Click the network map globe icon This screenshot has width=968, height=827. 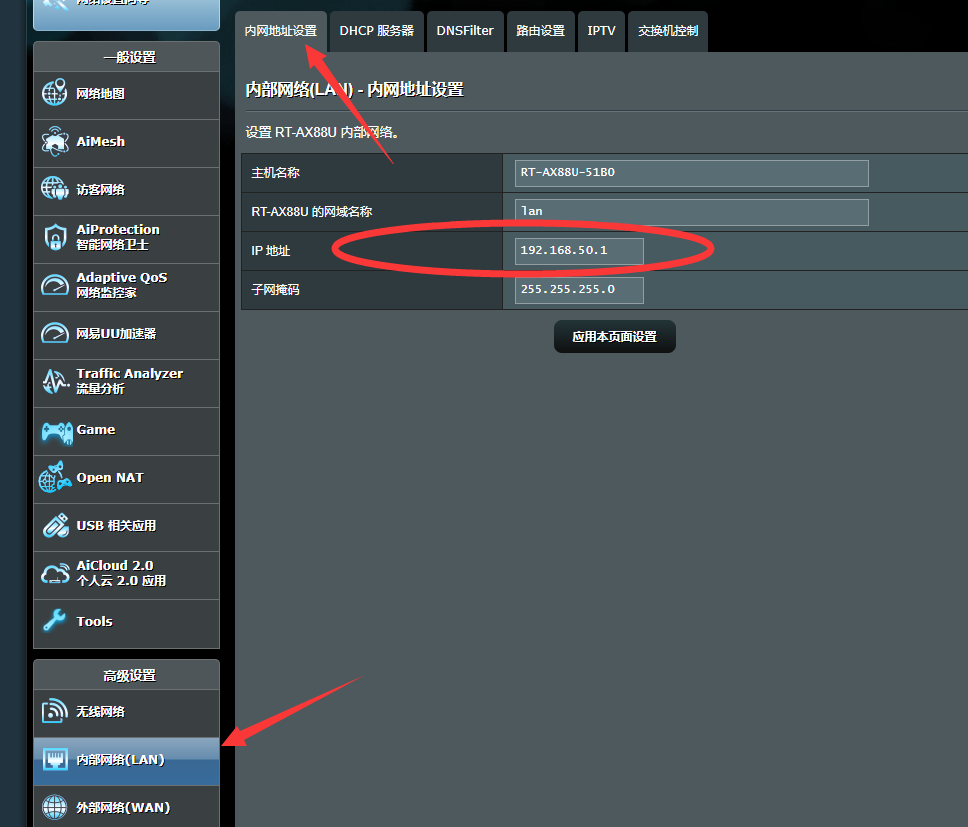pos(54,94)
